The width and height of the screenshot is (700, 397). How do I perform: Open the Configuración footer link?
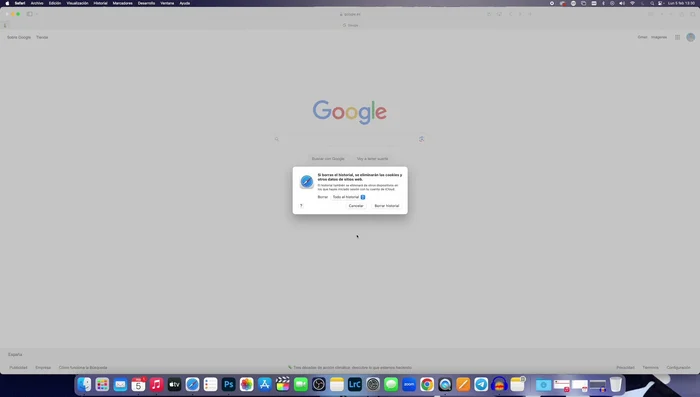click(679, 368)
